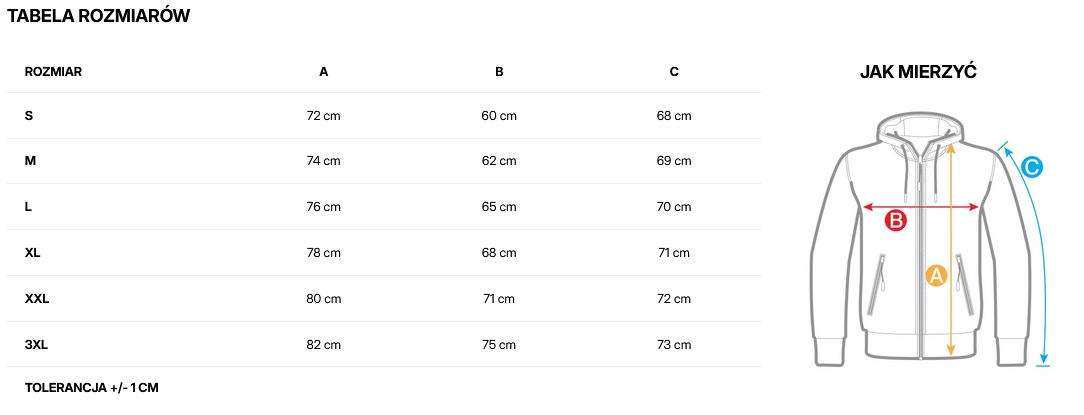Viewport: 1084px width, 415px height.
Task: Click the ROZMIAR column header
Action: 53,72
